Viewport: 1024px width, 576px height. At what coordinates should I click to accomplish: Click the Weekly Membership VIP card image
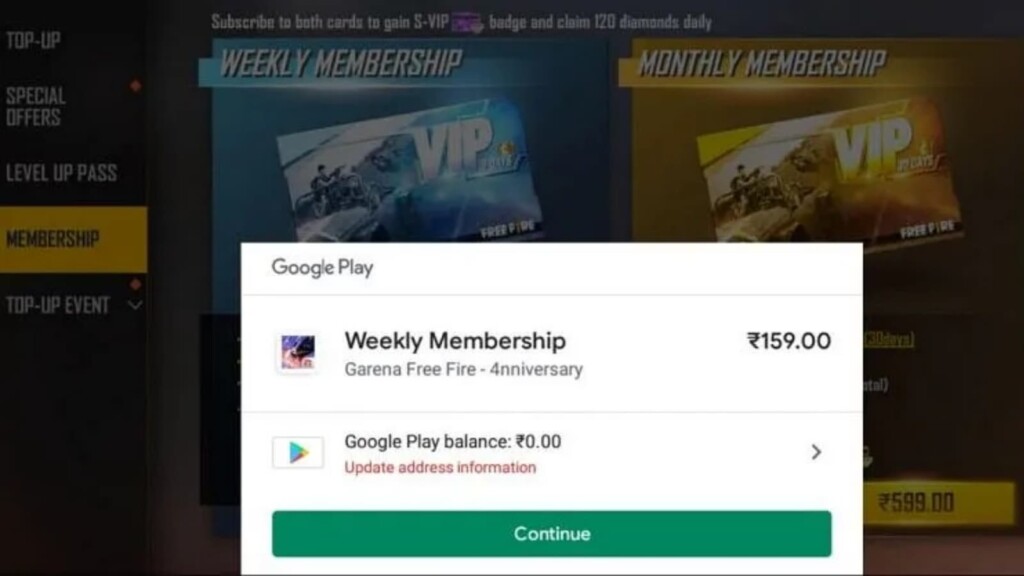[x=408, y=171]
